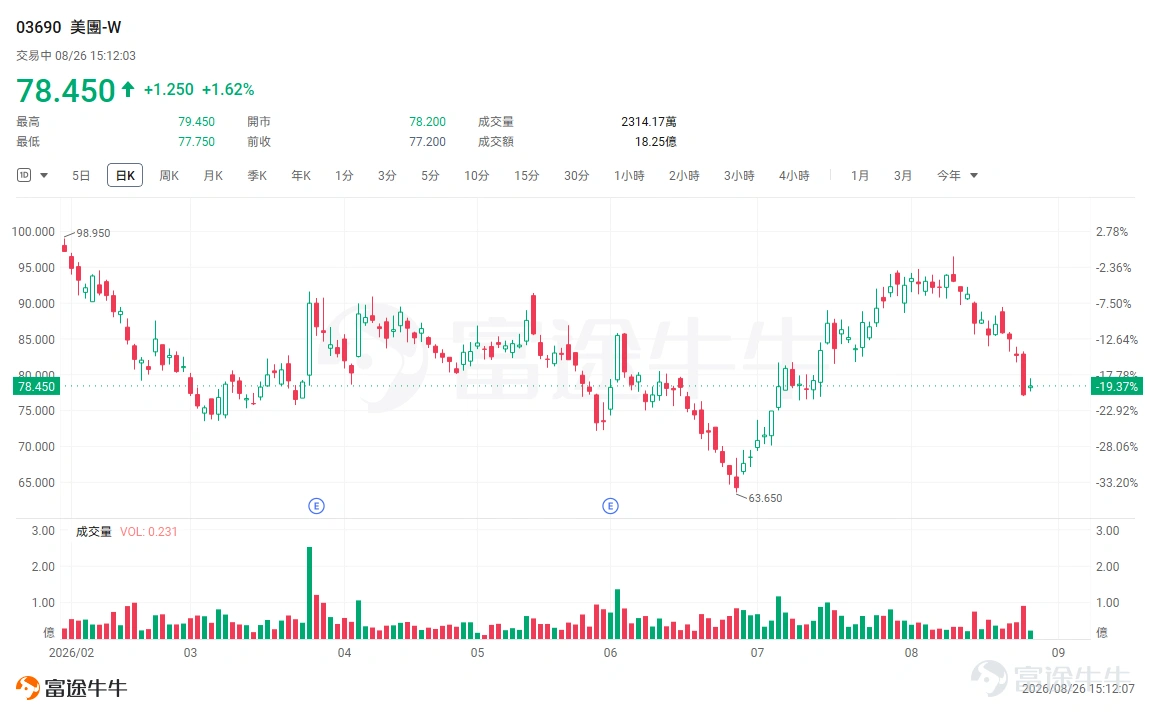This screenshot has height=715, width=1151.
Task: Click the 1D interval icon
Action: (24, 175)
